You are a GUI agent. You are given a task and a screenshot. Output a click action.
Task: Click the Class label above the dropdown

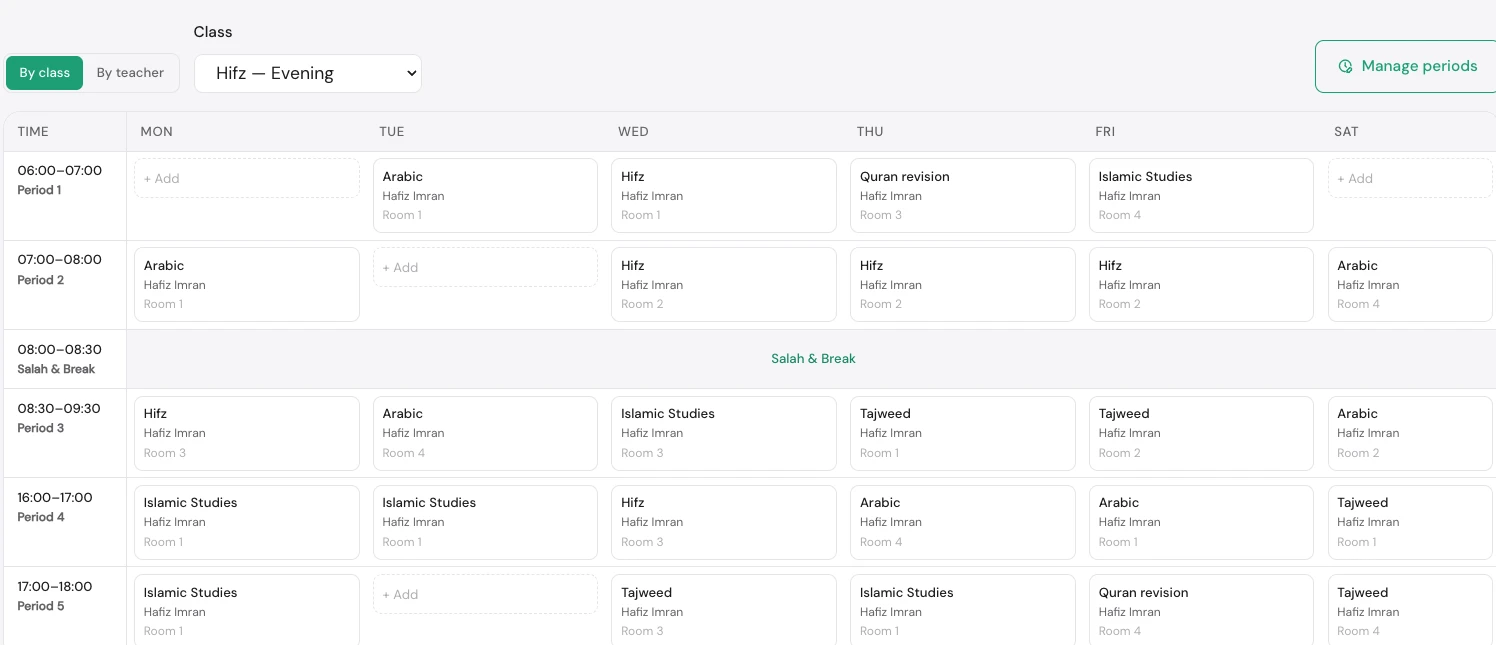pyautogui.click(x=213, y=32)
